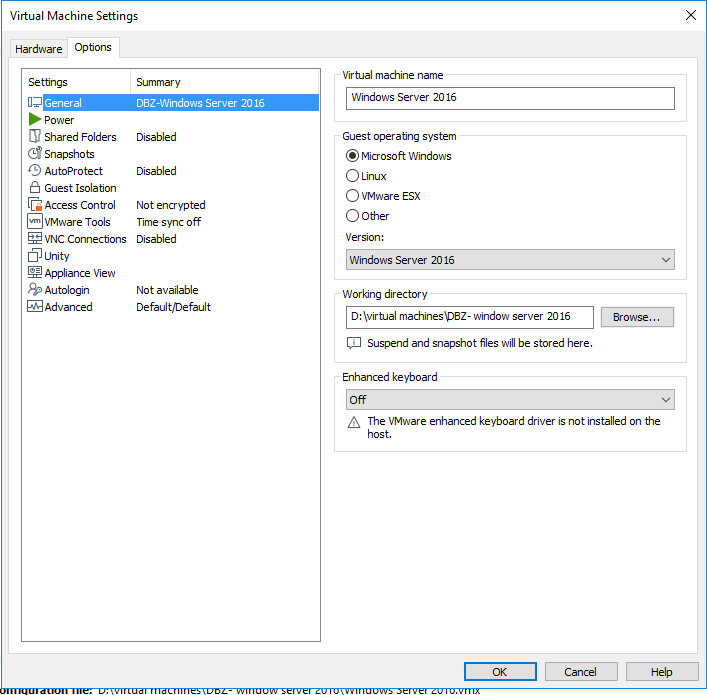The width and height of the screenshot is (707, 695).
Task: Close the Virtual Machine Settings window
Action: click(691, 15)
